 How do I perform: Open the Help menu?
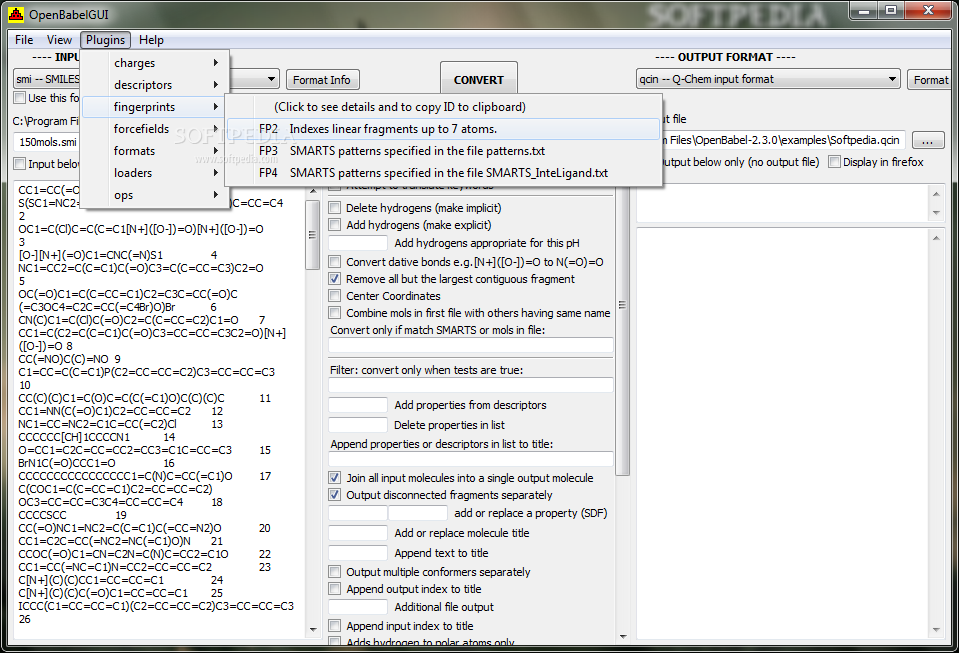pyautogui.click(x=151, y=40)
